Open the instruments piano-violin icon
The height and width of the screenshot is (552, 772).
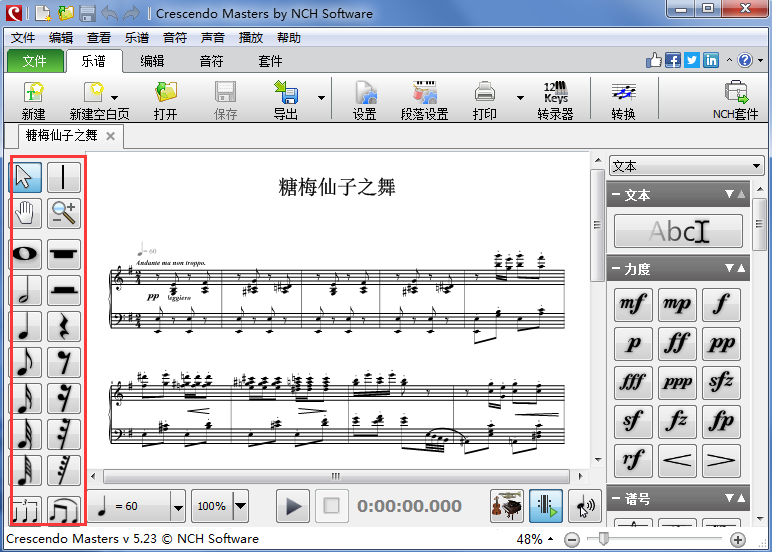click(x=507, y=506)
